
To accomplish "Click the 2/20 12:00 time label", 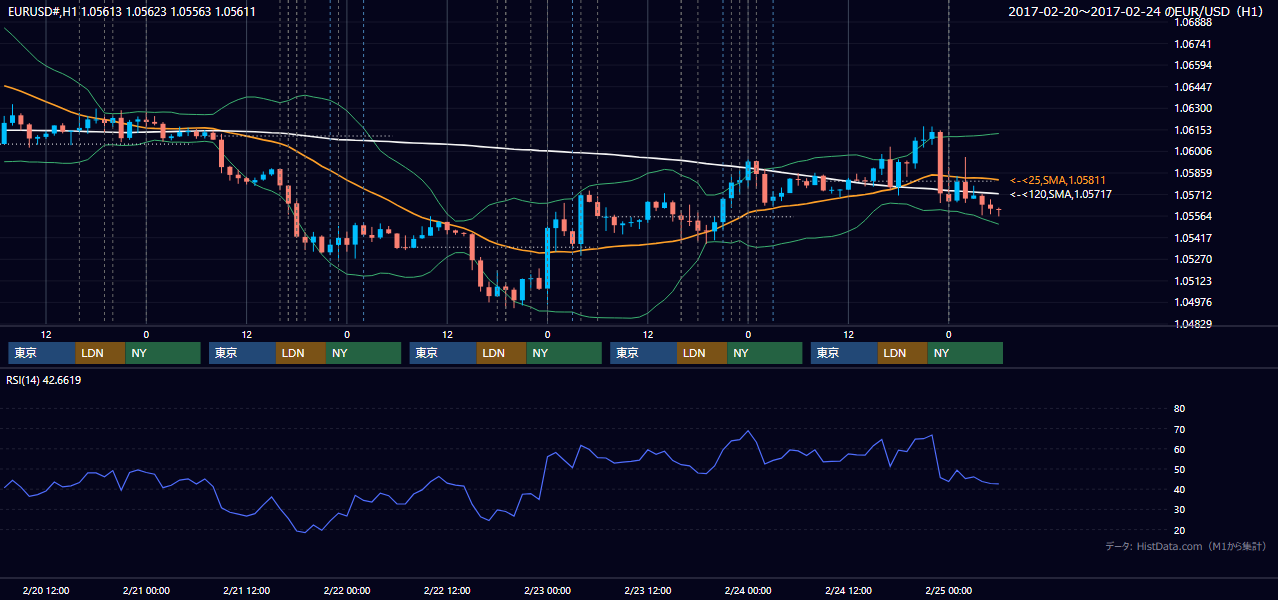I will [46, 590].
